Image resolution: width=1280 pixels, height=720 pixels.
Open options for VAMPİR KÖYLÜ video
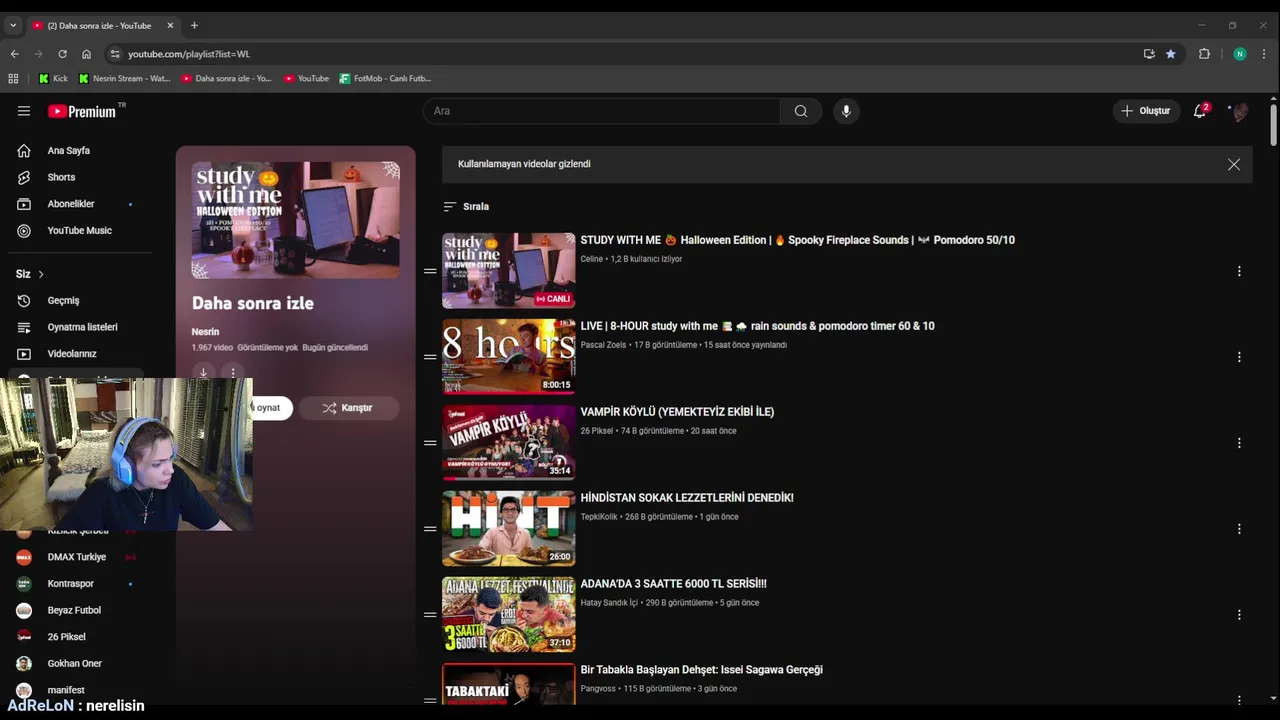coord(1239,443)
